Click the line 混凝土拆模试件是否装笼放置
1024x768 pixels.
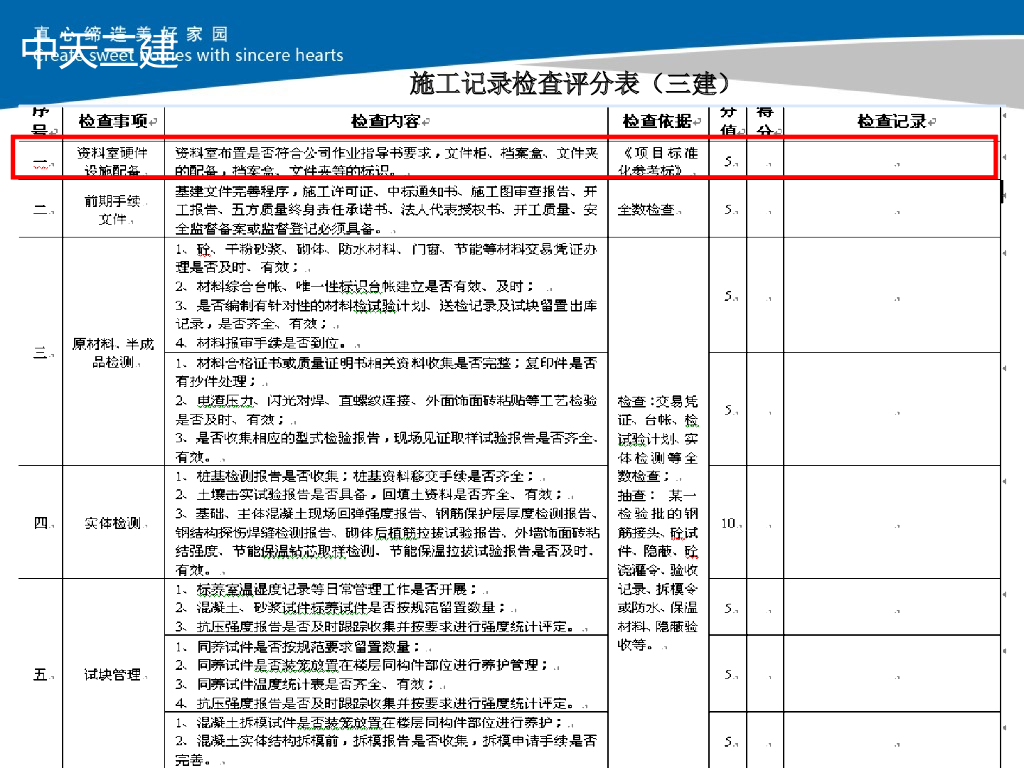point(368,723)
